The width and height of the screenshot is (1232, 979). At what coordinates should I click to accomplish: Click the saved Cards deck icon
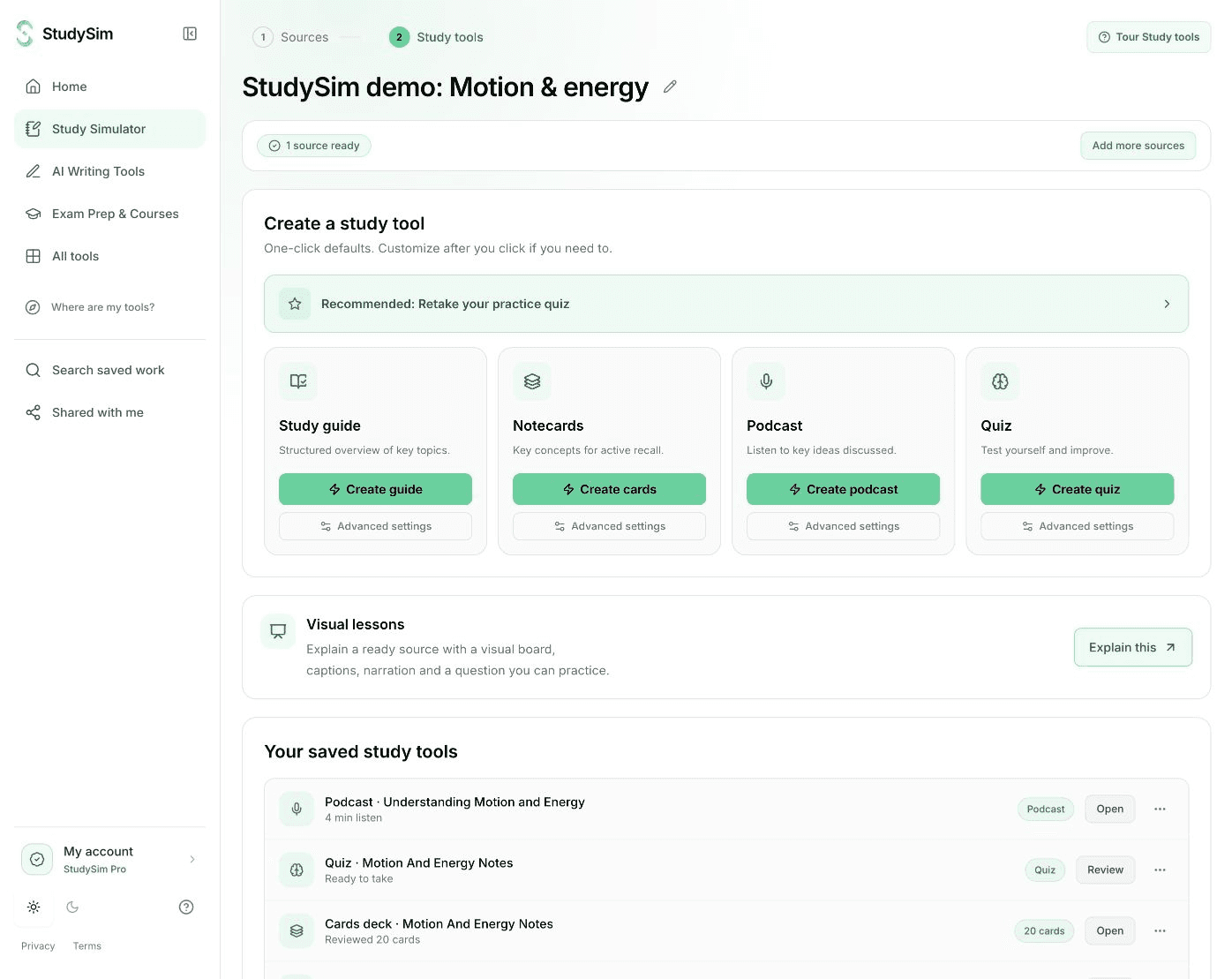click(297, 930)
